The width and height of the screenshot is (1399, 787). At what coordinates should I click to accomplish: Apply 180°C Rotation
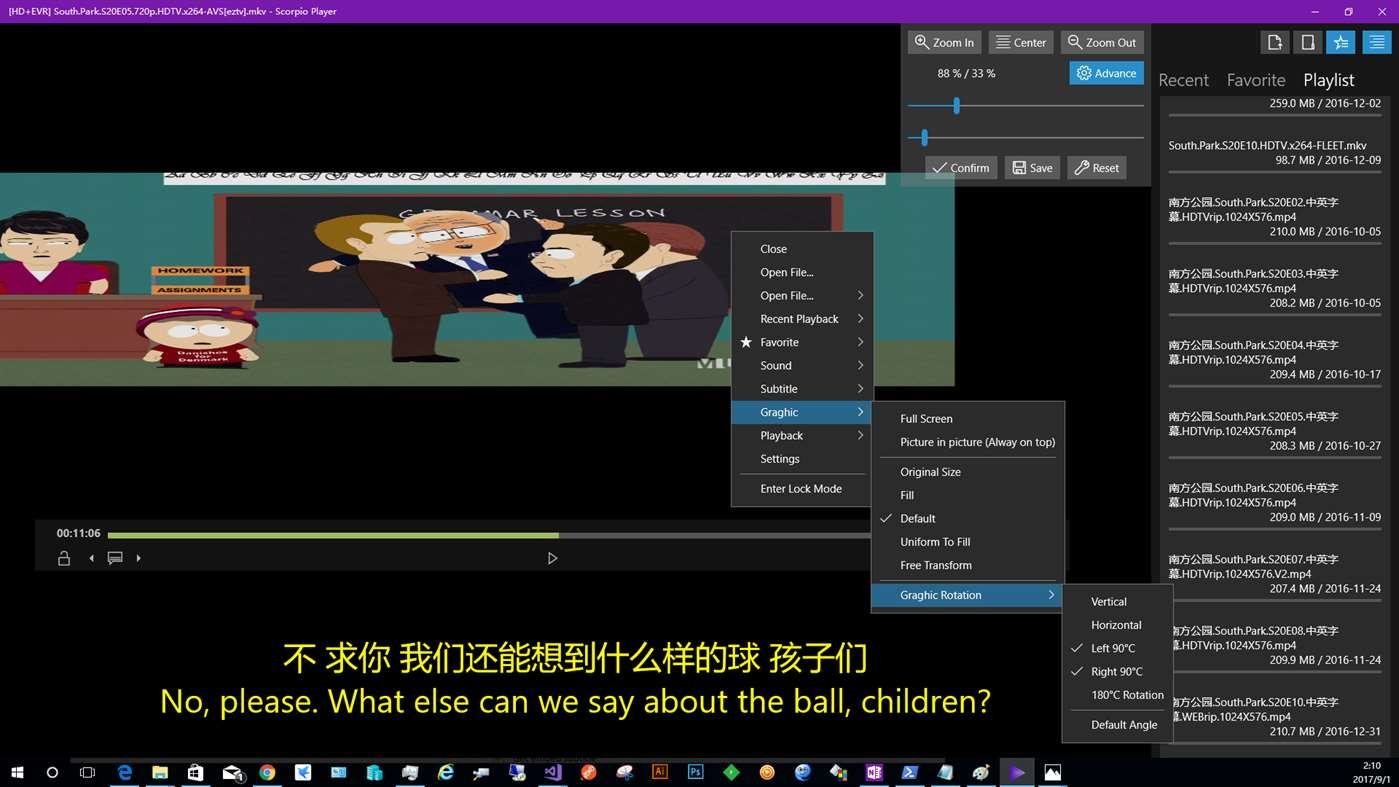1117,695
